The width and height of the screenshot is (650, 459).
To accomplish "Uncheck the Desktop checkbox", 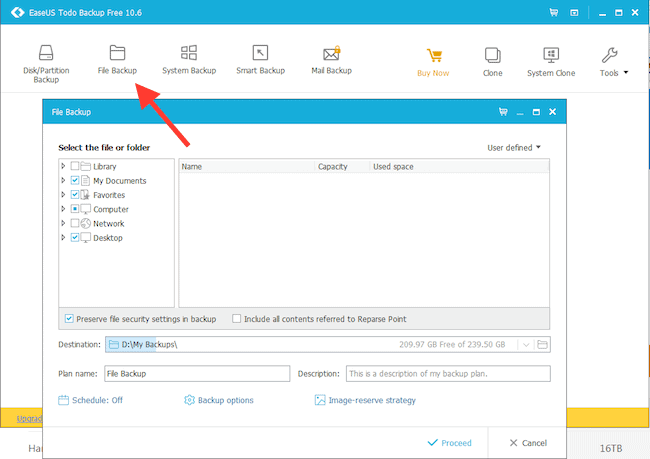I will (x=75, y=237).
